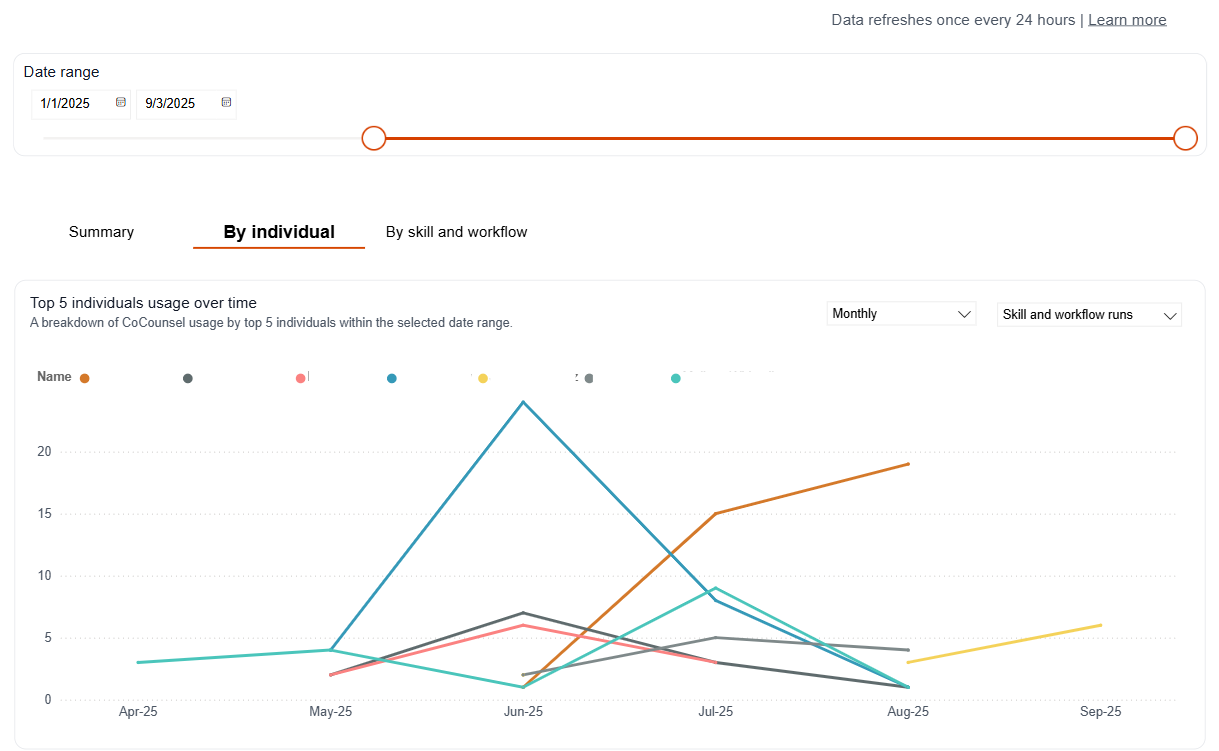The height and width of the screenshot is (751, 1219).
Task: Click the blue line peak at Jun-25
Action: pos(523,402)
